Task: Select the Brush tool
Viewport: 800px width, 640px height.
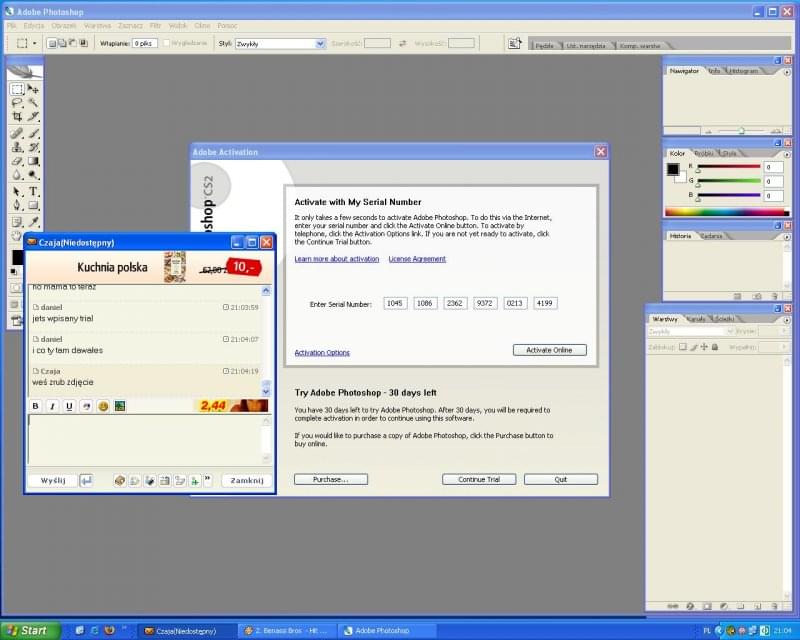Action: click(33, 133)
